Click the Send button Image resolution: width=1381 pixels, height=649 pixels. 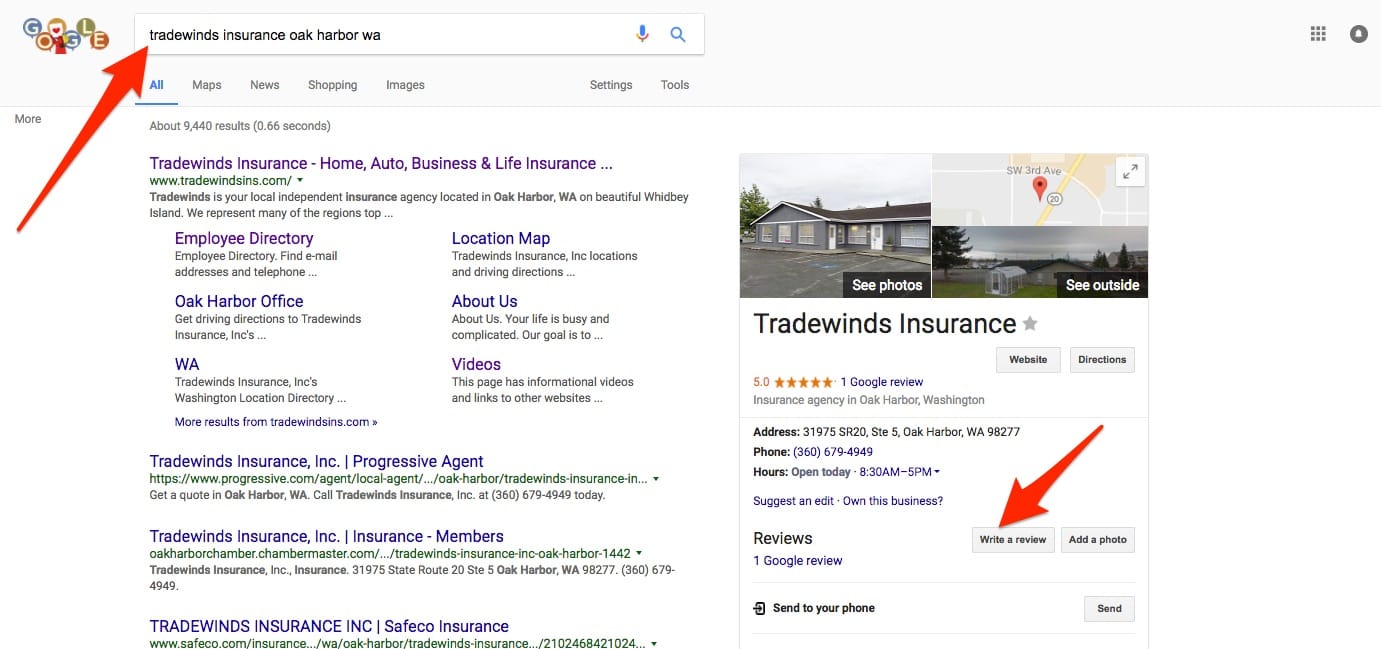point(1110,608)
